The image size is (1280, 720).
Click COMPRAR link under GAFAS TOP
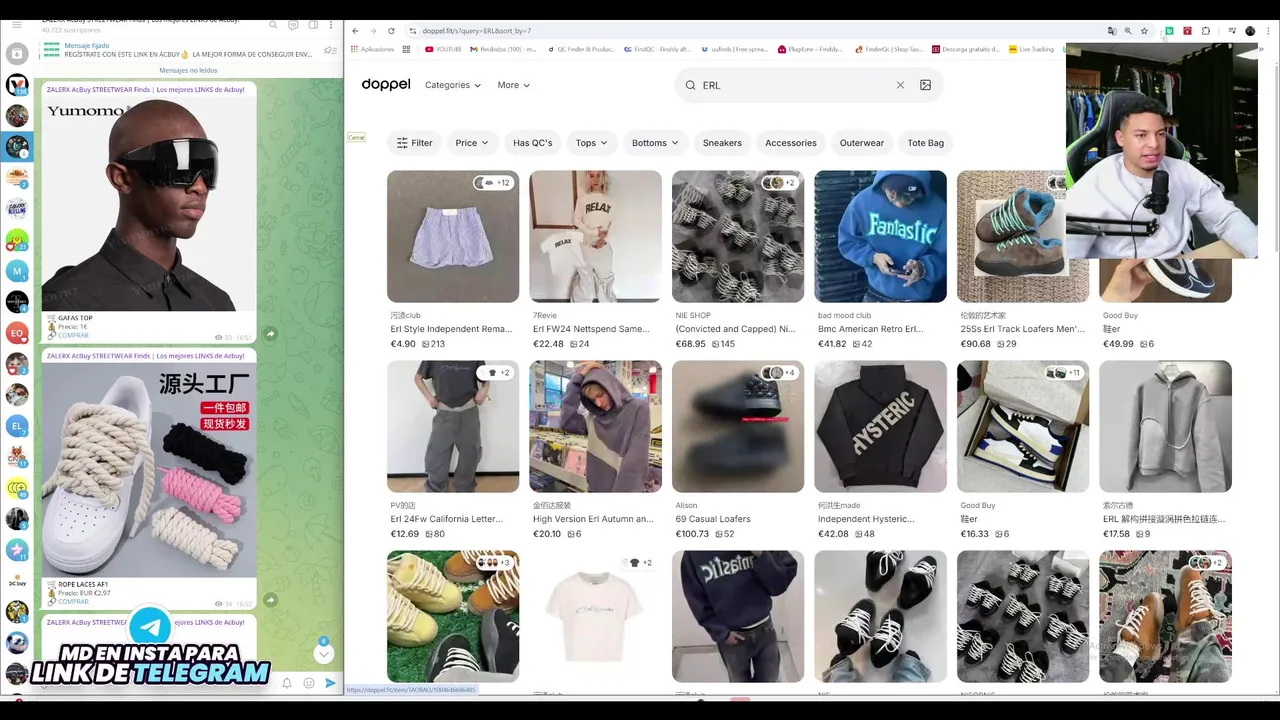coord(73,335)
